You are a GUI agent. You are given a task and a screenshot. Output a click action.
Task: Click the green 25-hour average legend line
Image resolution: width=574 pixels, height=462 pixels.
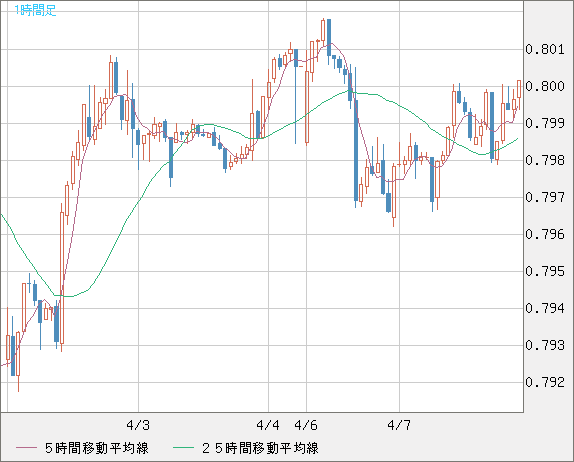183,448
